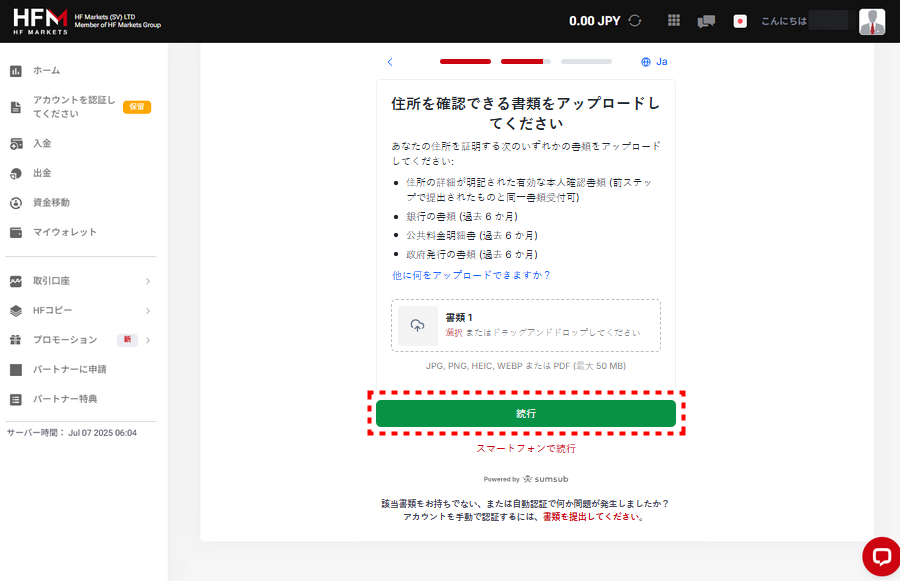This screenshot has height=581, width=900.
Task: Refresh the 0.00 JPY balance
Action: point(634,21)
